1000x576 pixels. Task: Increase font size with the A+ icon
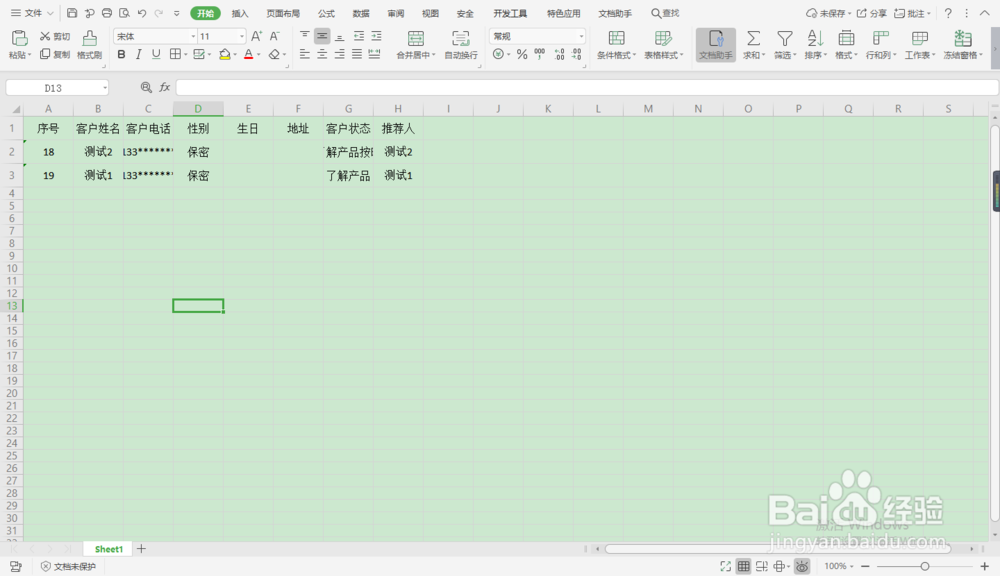coord(256,36)
